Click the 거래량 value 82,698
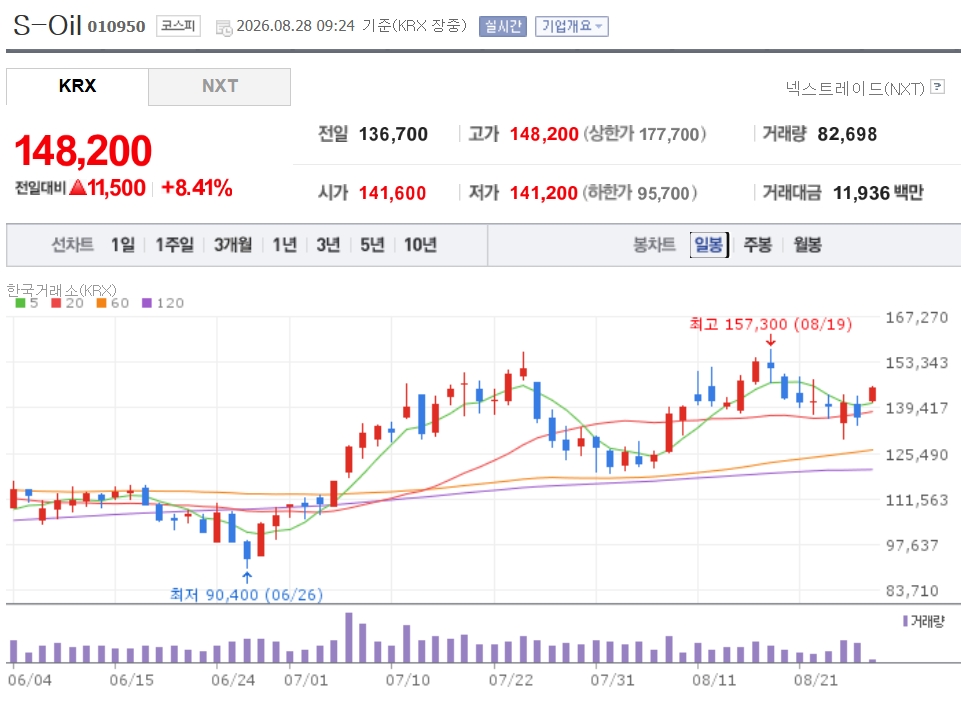Screen dimensions: 961x702 847,134
